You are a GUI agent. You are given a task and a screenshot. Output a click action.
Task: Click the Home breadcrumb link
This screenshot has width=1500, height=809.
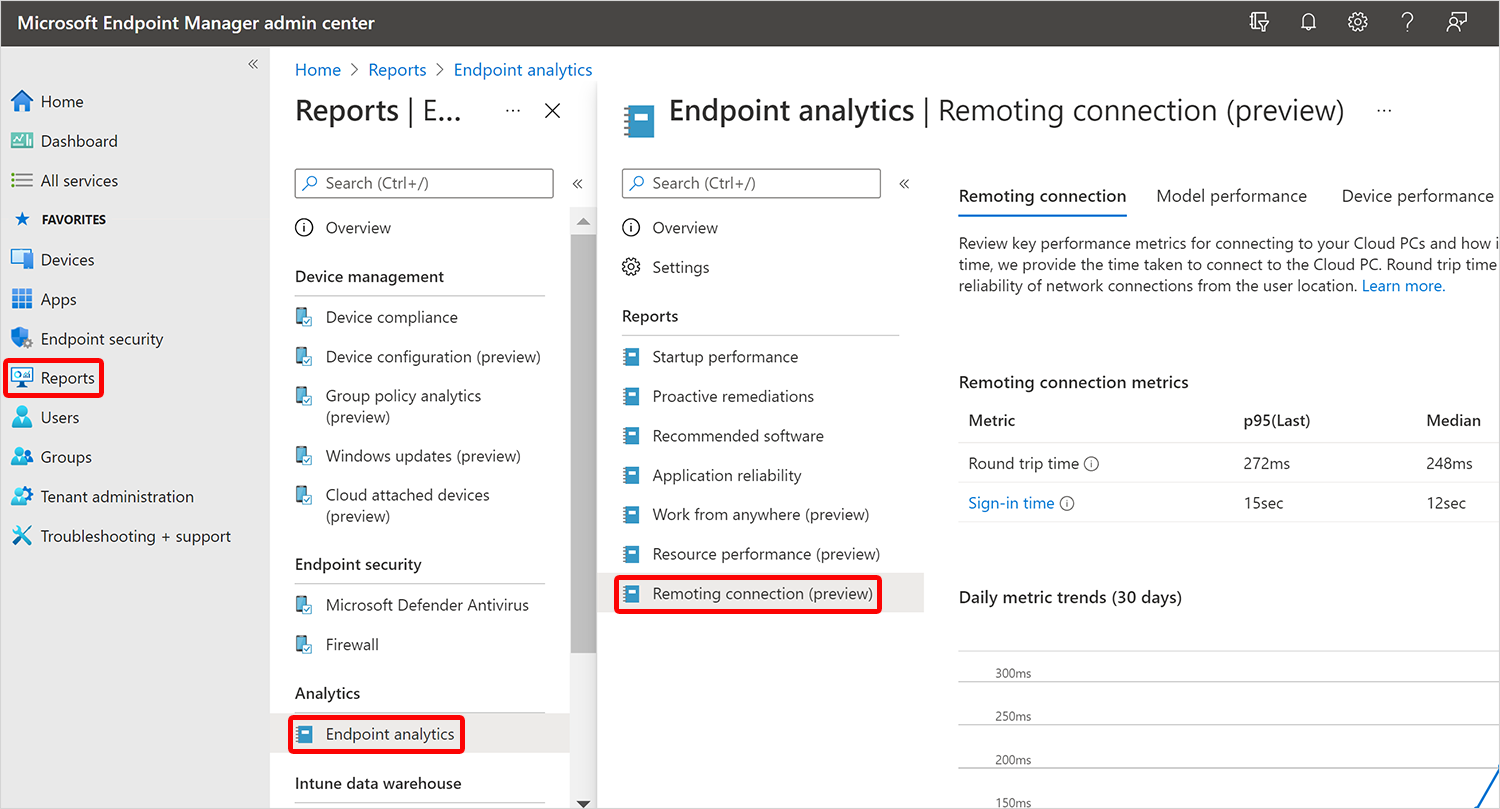318,70
